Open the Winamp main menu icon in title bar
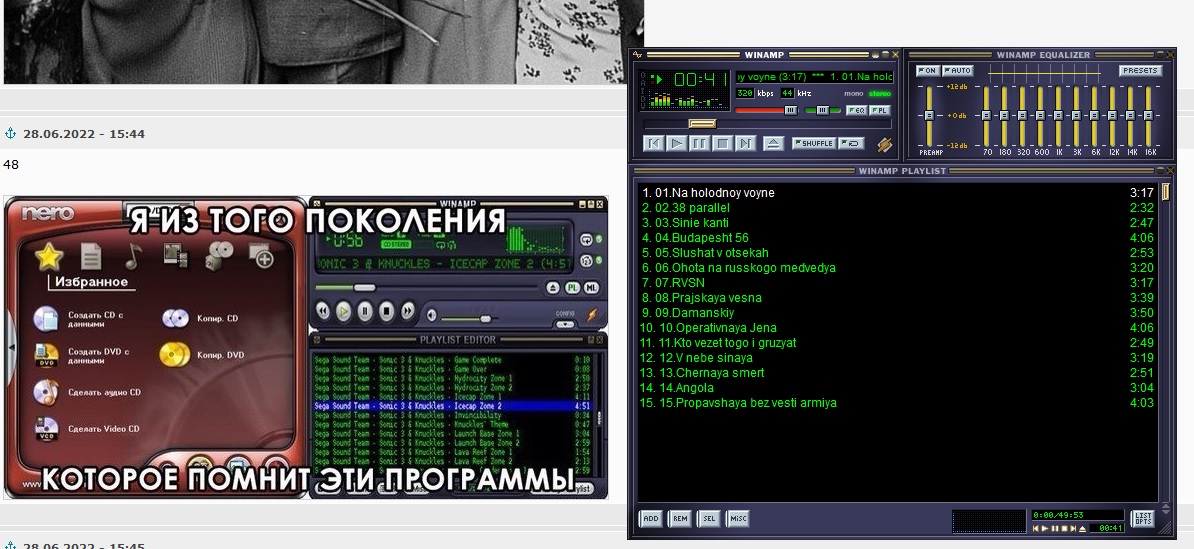The image size is (1194, 549). tap(637, 55)
